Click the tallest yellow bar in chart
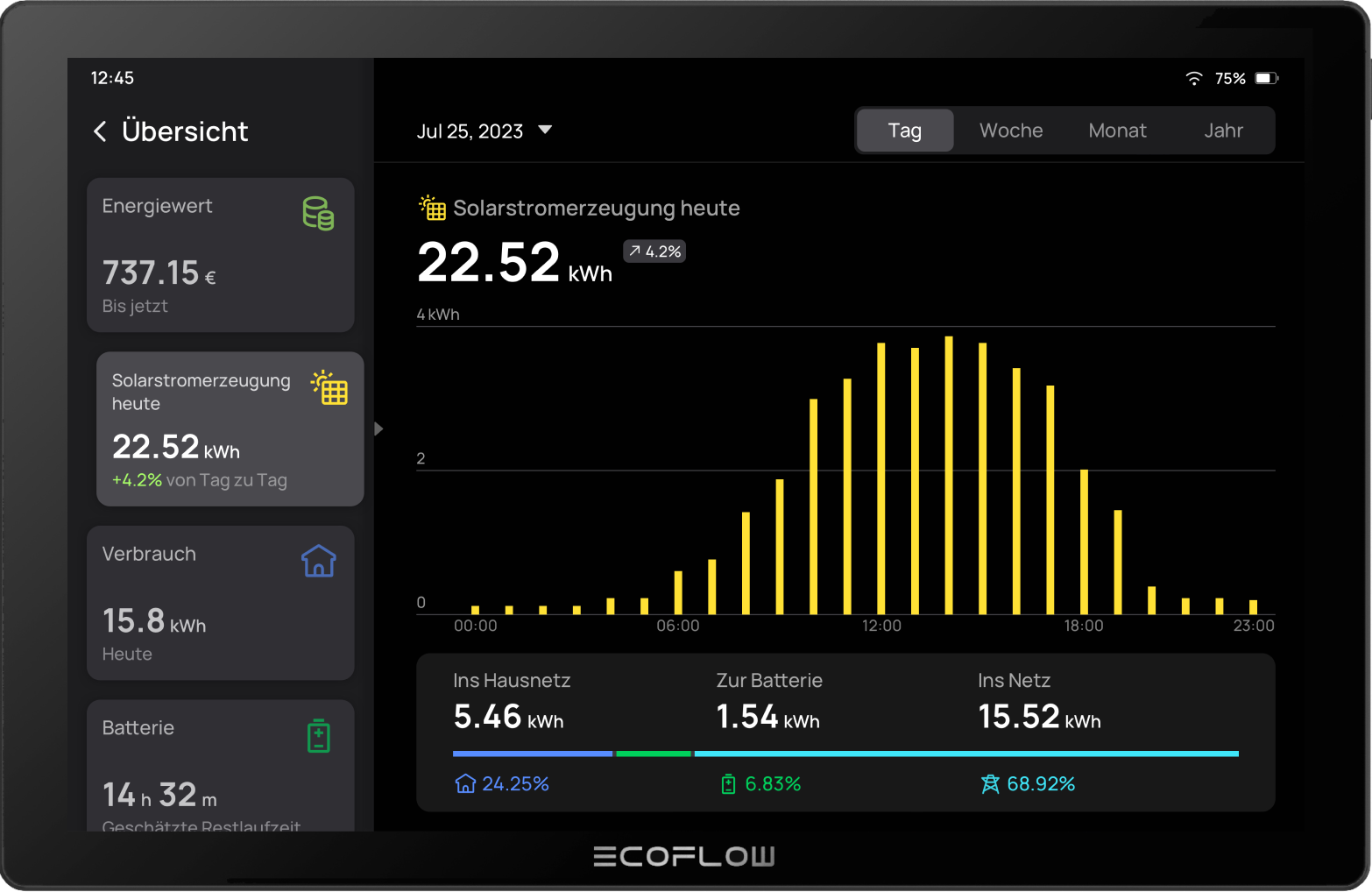The image size is (1372, 892). 949,475
